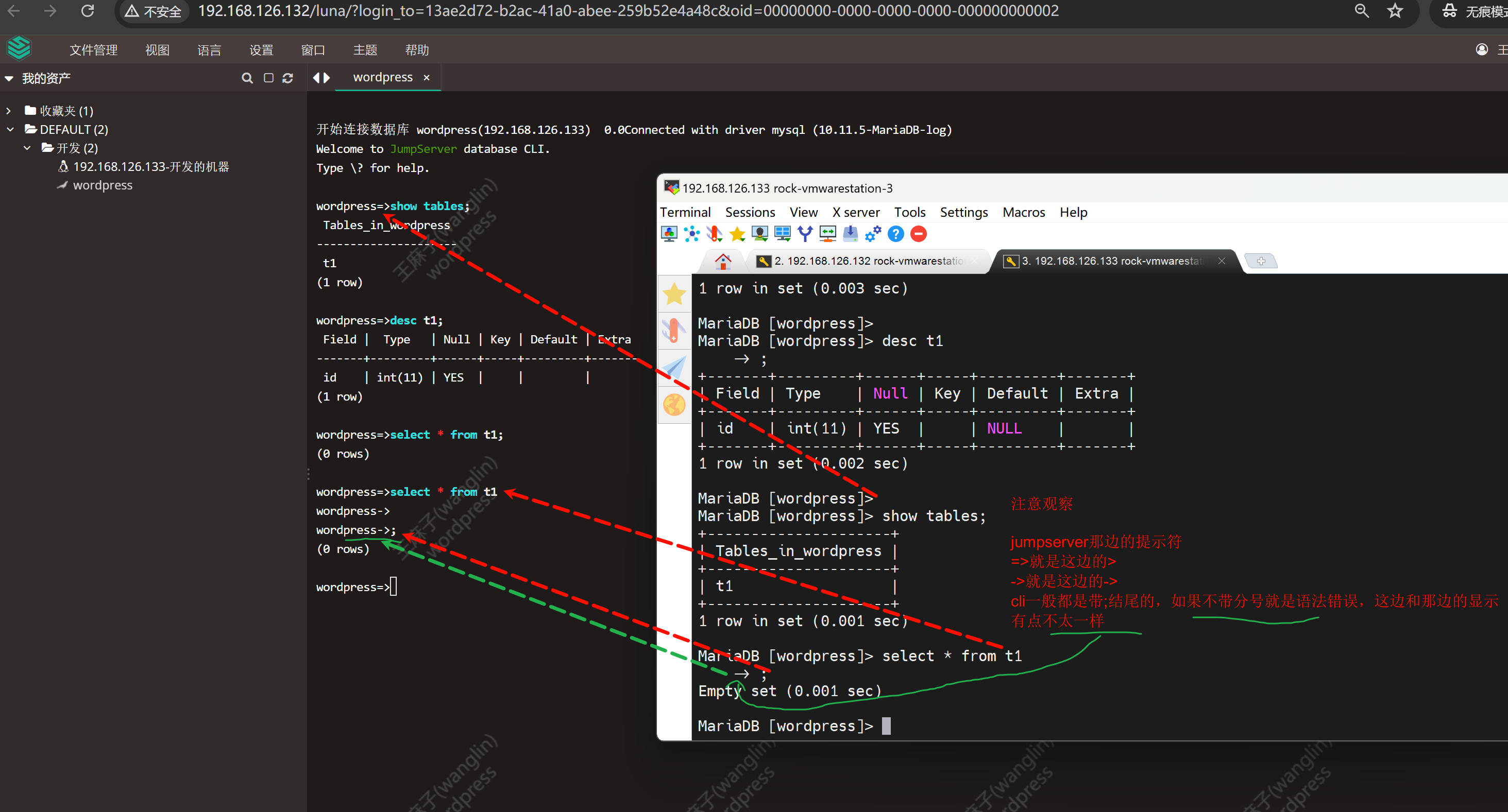Click the MobaXterm yellow star Sessions icon
This screenshot has width=1508, height=812.
click(737, 234)
